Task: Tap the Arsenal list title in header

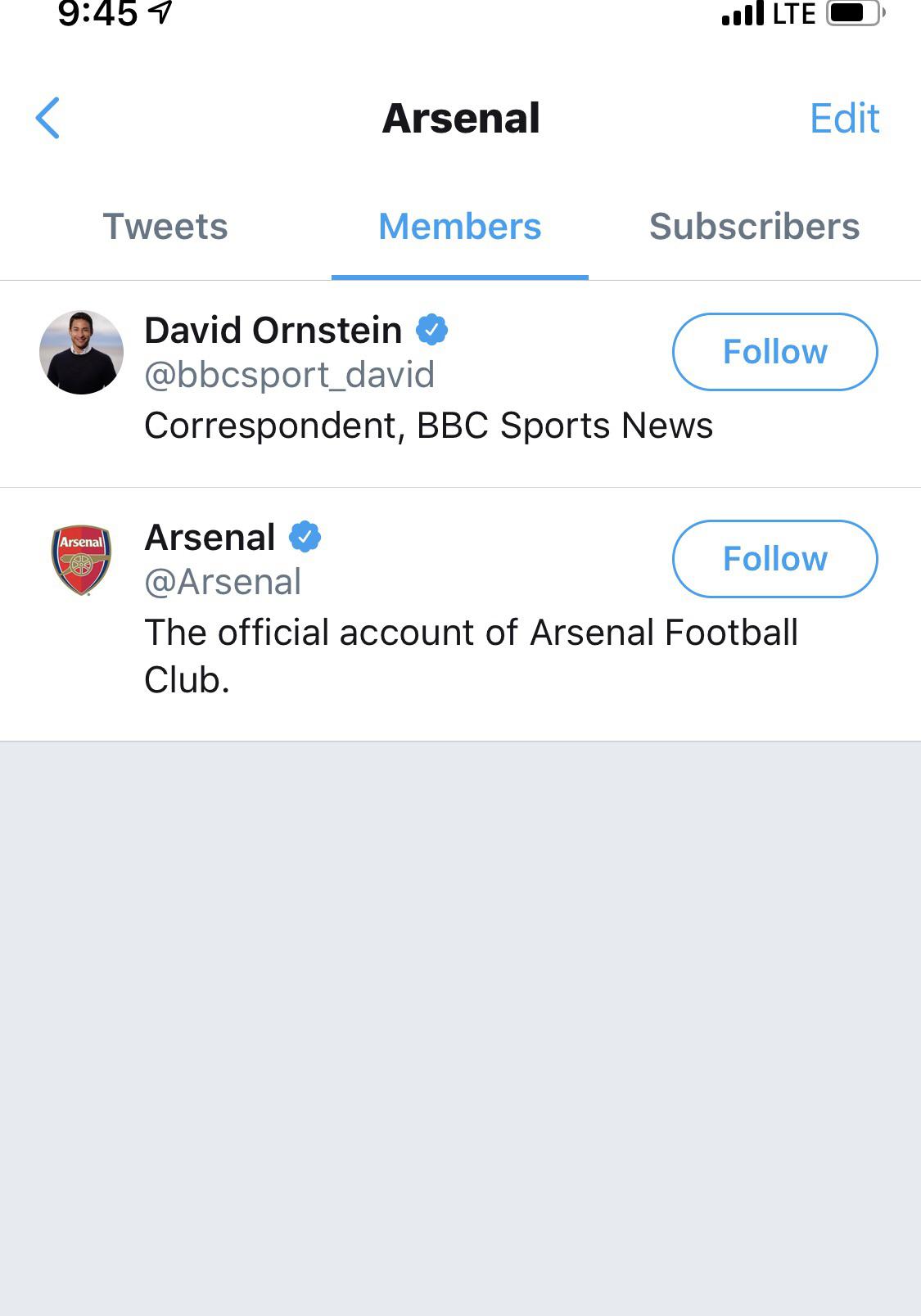Action: [461, 118]
